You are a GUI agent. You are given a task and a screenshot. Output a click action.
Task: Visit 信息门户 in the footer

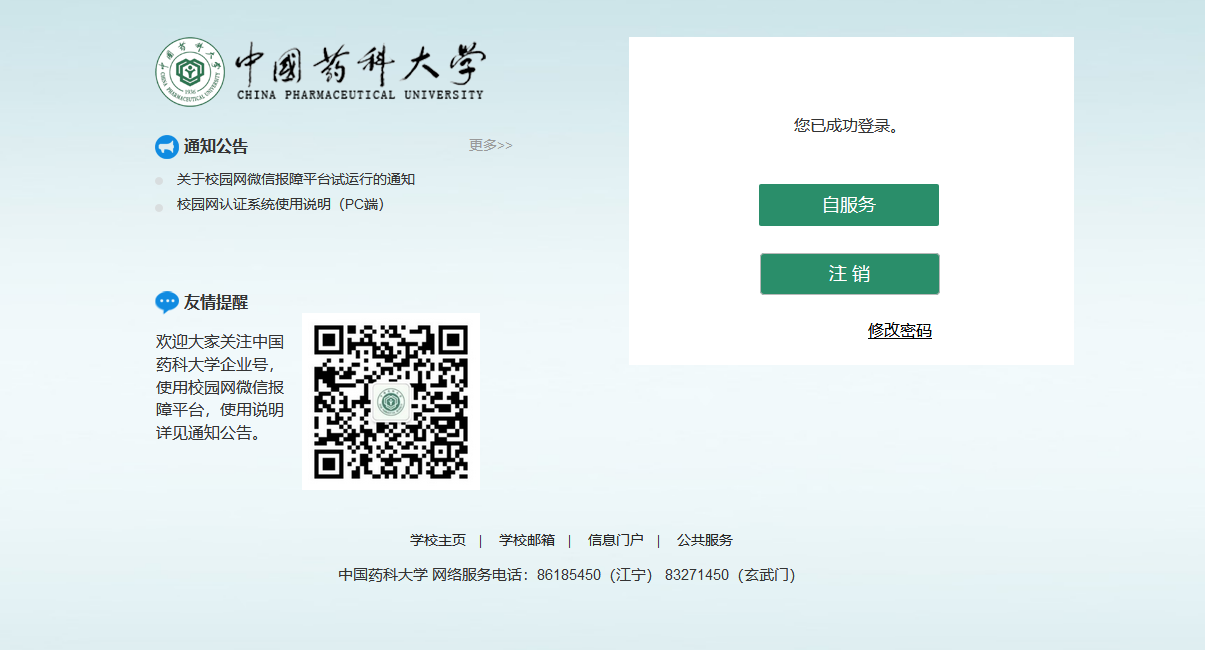tap(615, 540)
